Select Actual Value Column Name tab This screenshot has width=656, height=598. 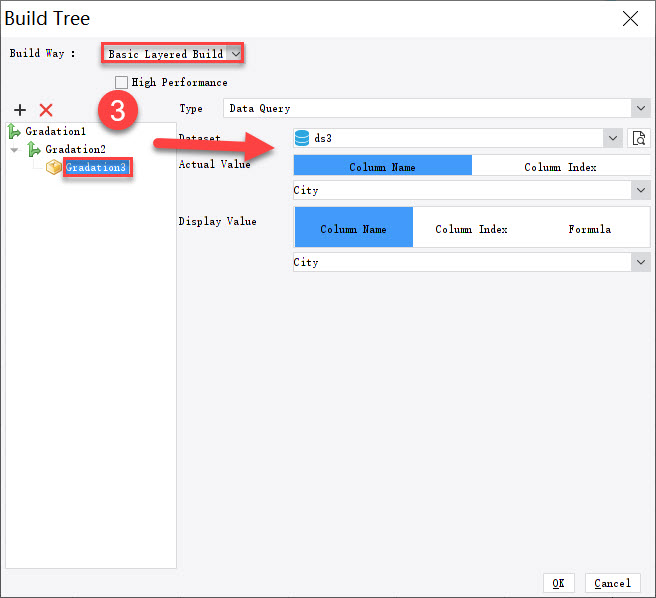383,165
